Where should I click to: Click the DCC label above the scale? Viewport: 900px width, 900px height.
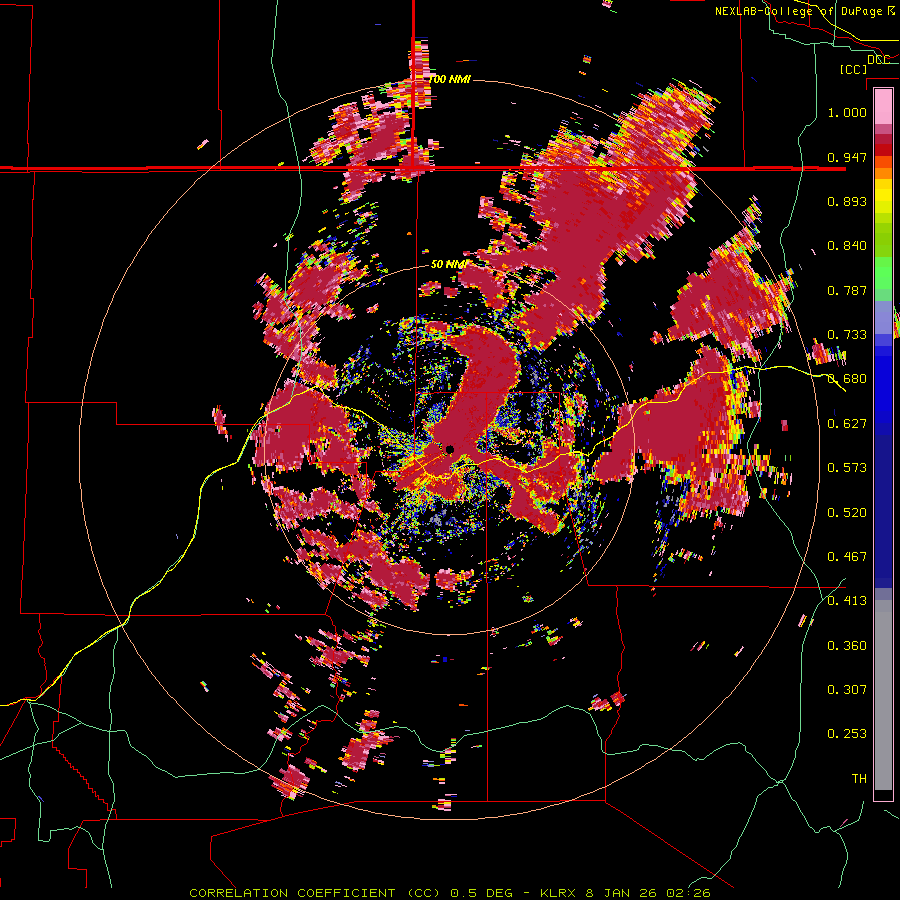(878, 60)
